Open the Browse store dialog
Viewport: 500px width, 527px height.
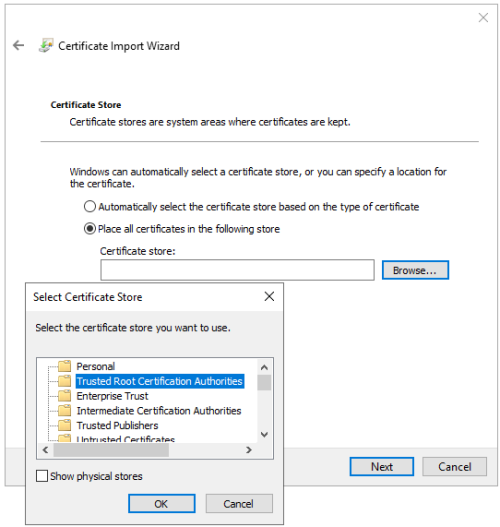tap(415, 270)
